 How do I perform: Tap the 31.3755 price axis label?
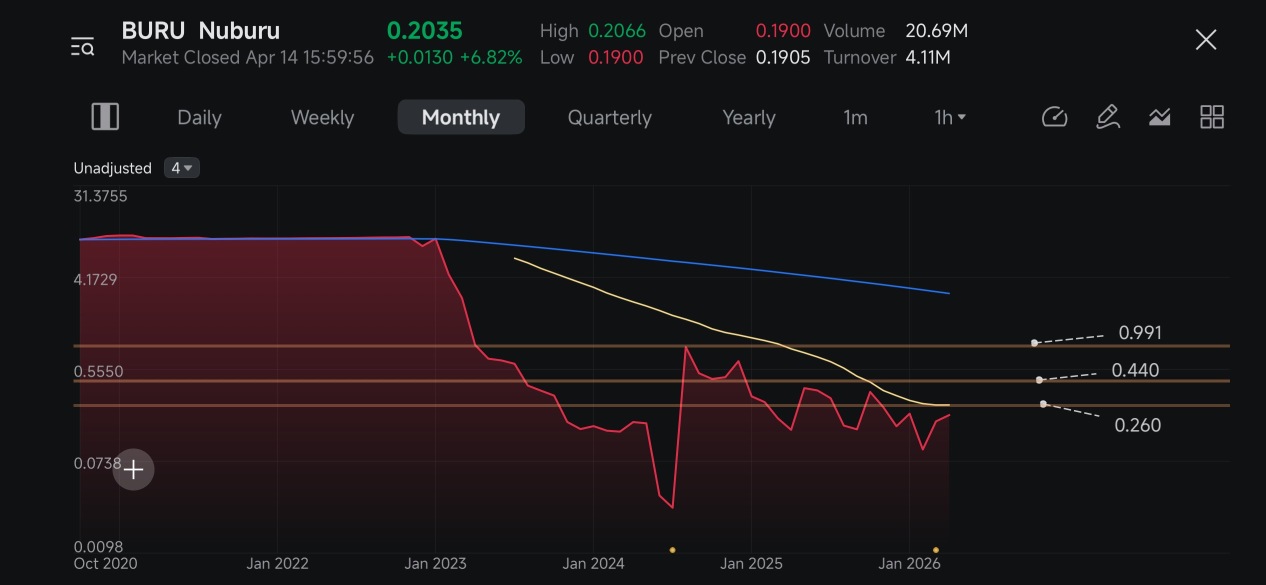[100, 196]
